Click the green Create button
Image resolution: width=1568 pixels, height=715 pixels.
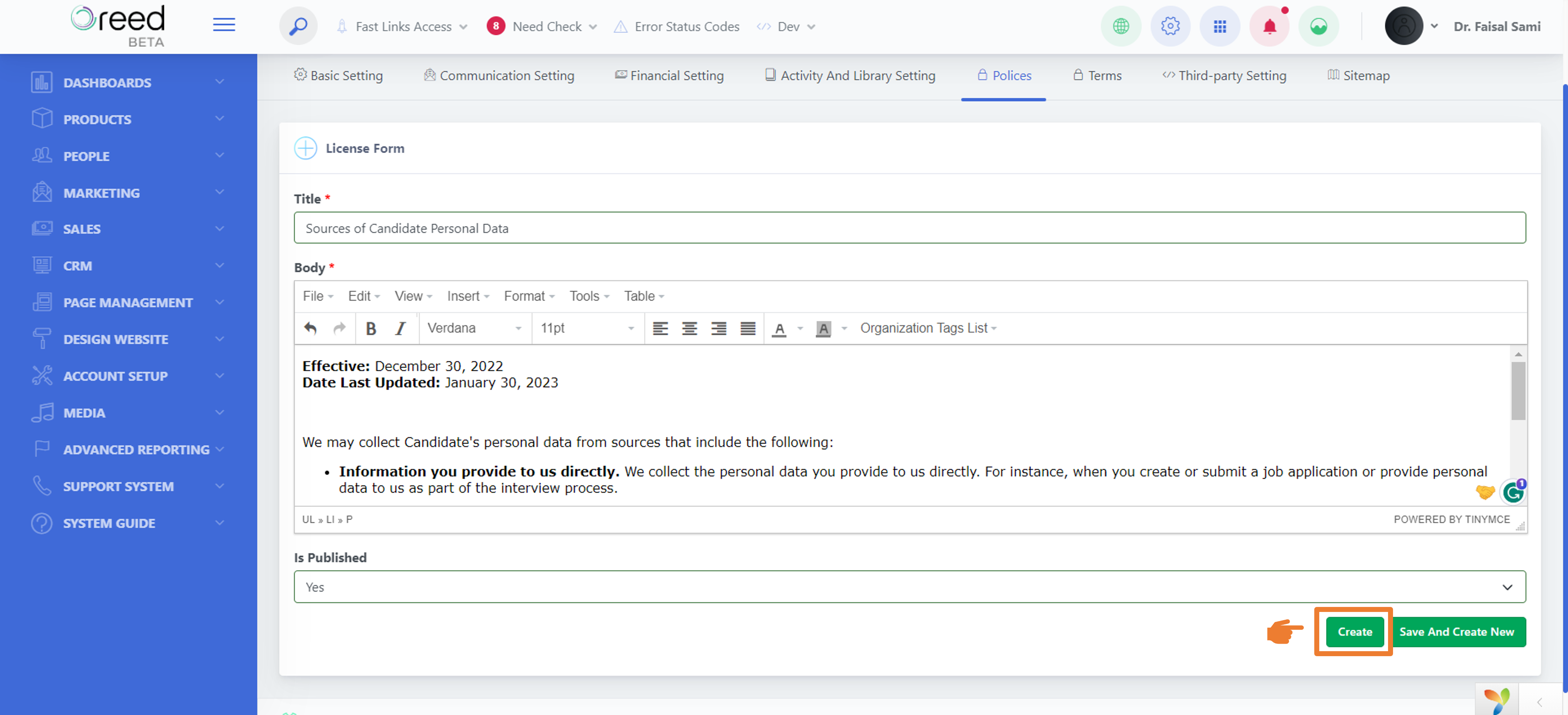(x=1354, y=632)
